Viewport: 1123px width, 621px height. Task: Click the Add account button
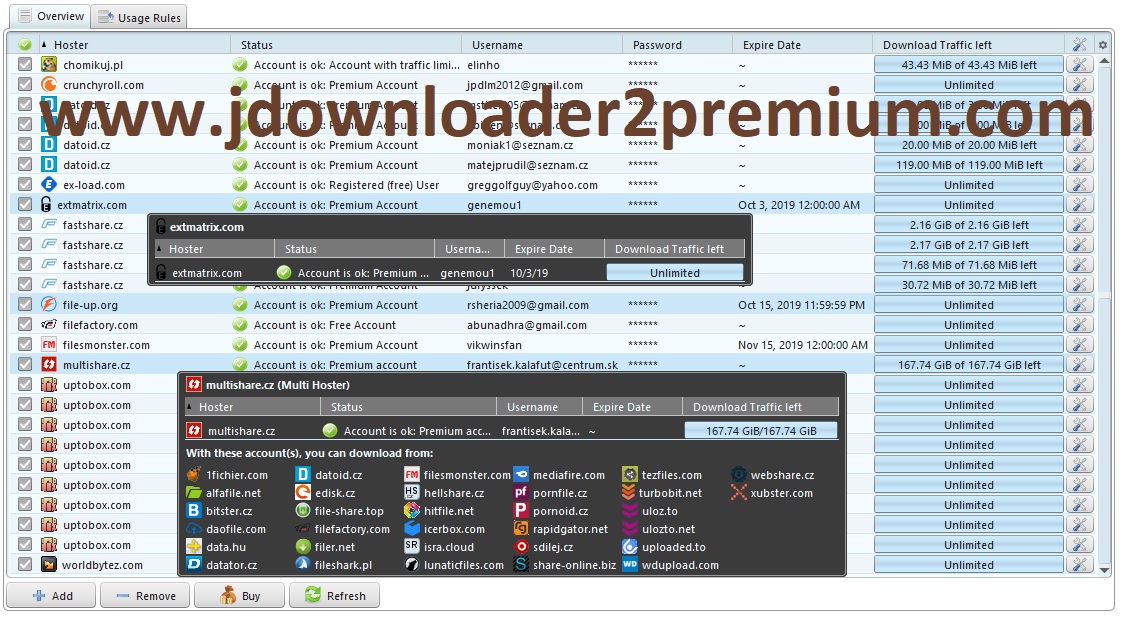[51, 595]
